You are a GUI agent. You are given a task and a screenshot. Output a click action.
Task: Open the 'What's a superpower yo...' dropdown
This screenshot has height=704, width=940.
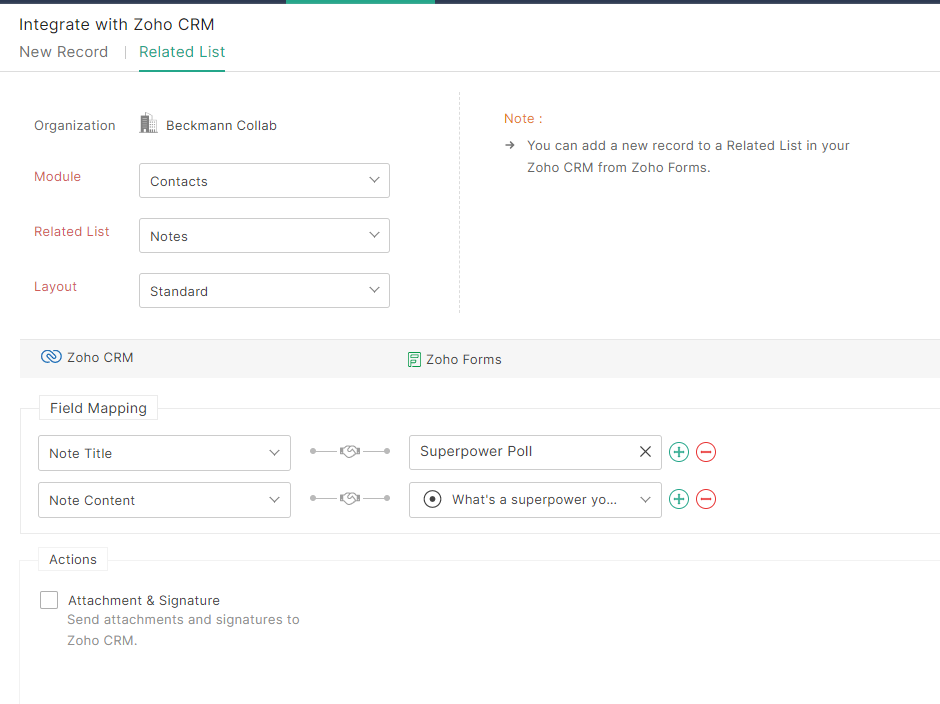click(535, 500)
